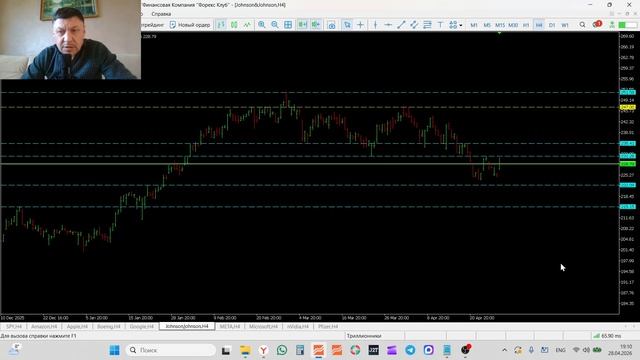Click the solid green horizontal price line
The width and height of the screenshot is (640, 360).
309,164
